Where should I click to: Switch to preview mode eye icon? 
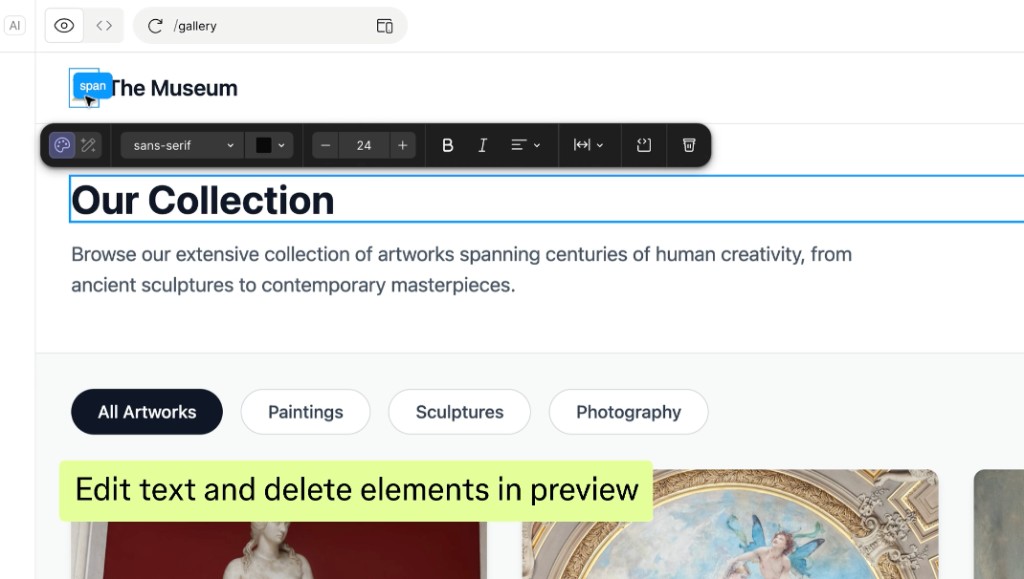64,25
